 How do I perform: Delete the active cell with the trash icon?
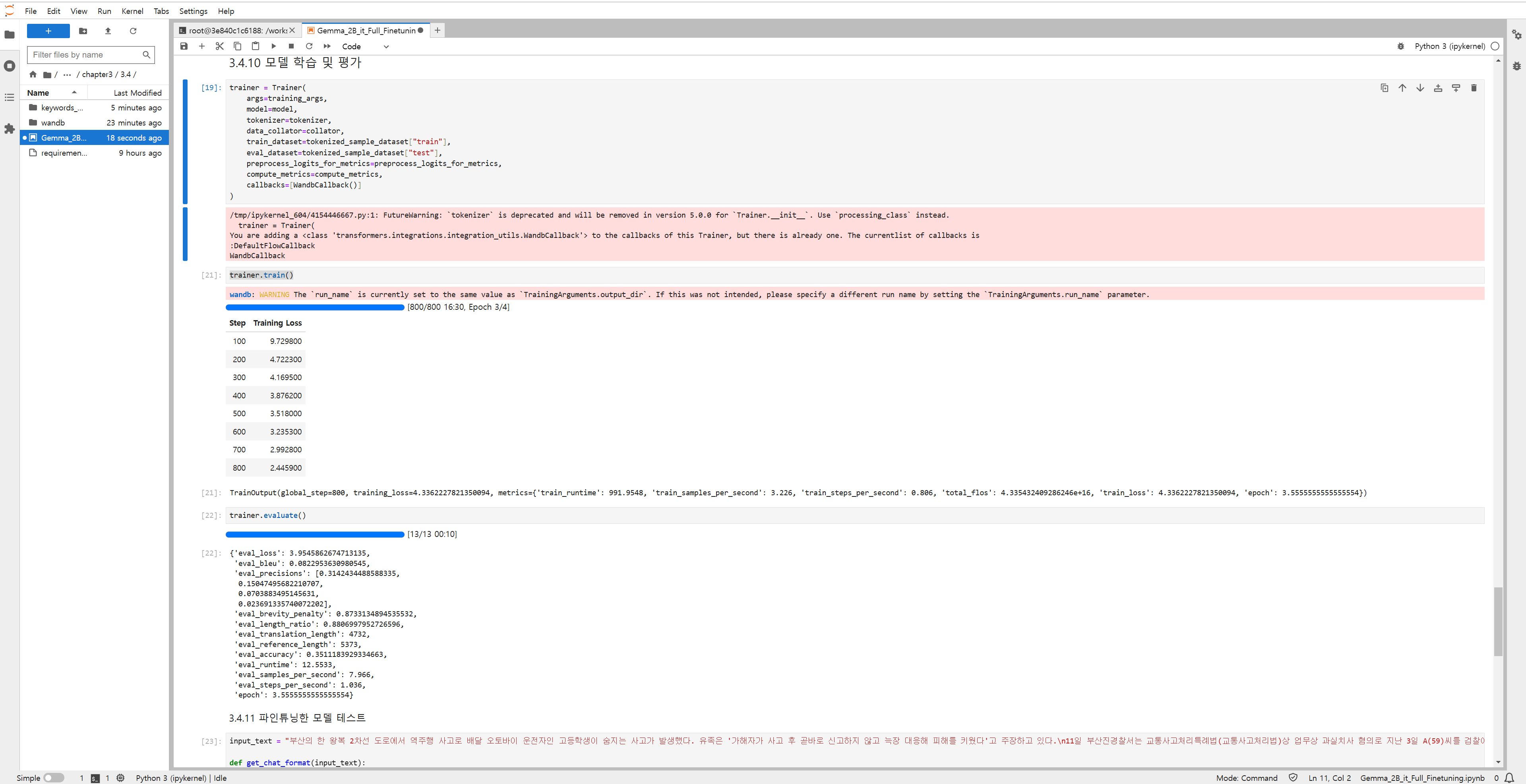(x=1473, y=88)
